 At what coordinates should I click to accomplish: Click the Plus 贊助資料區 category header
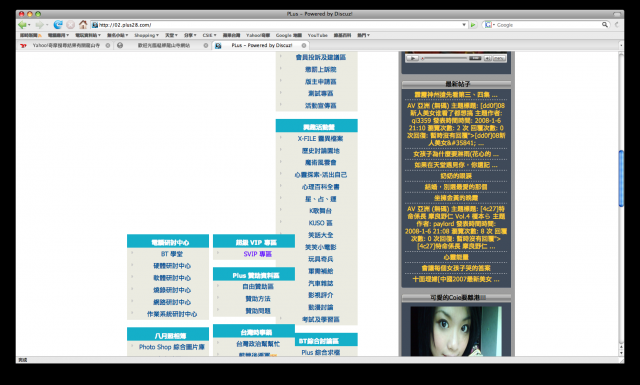[x=254, y=275]
